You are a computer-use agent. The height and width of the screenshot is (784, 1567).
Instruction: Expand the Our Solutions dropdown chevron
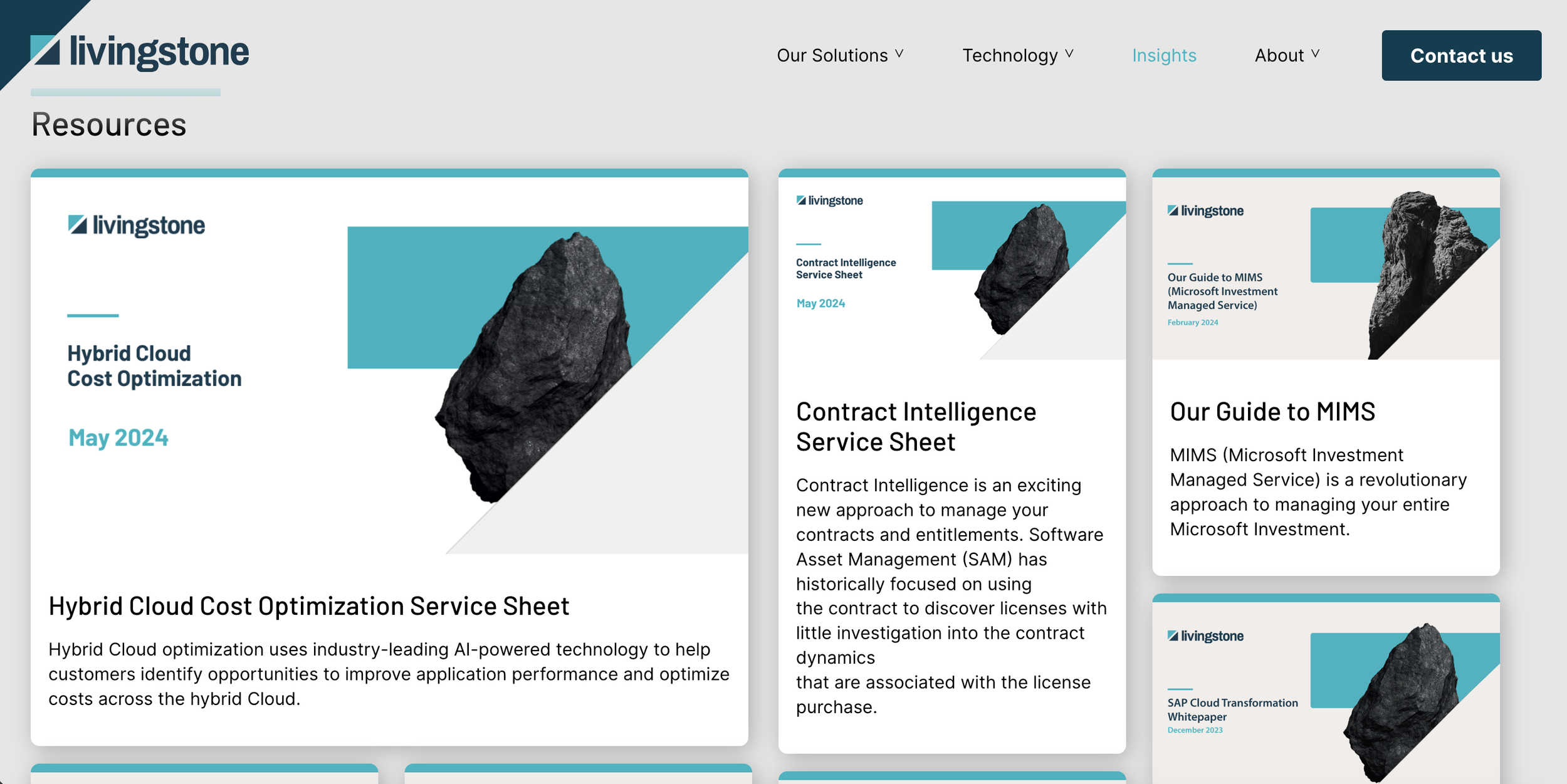[899, 54]
